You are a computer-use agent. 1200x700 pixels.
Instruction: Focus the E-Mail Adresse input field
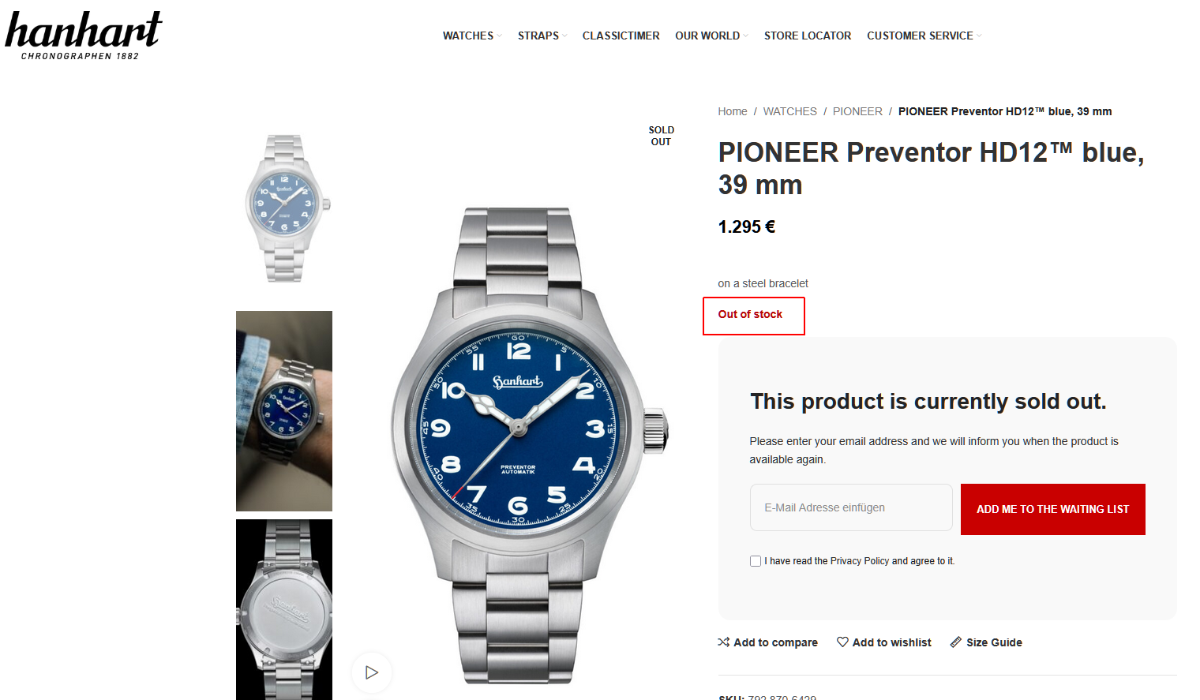pyautogui.click(x=851, y=508)
